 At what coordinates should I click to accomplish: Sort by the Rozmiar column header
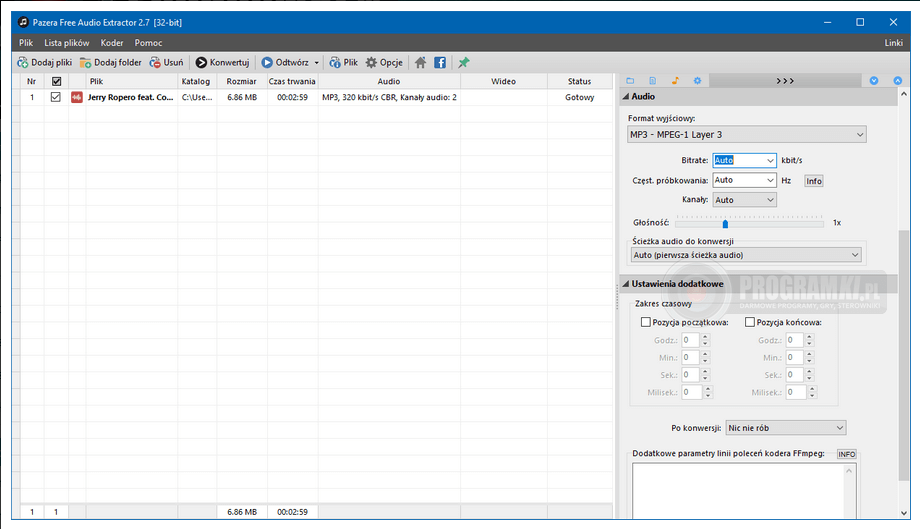click(242, 82)
